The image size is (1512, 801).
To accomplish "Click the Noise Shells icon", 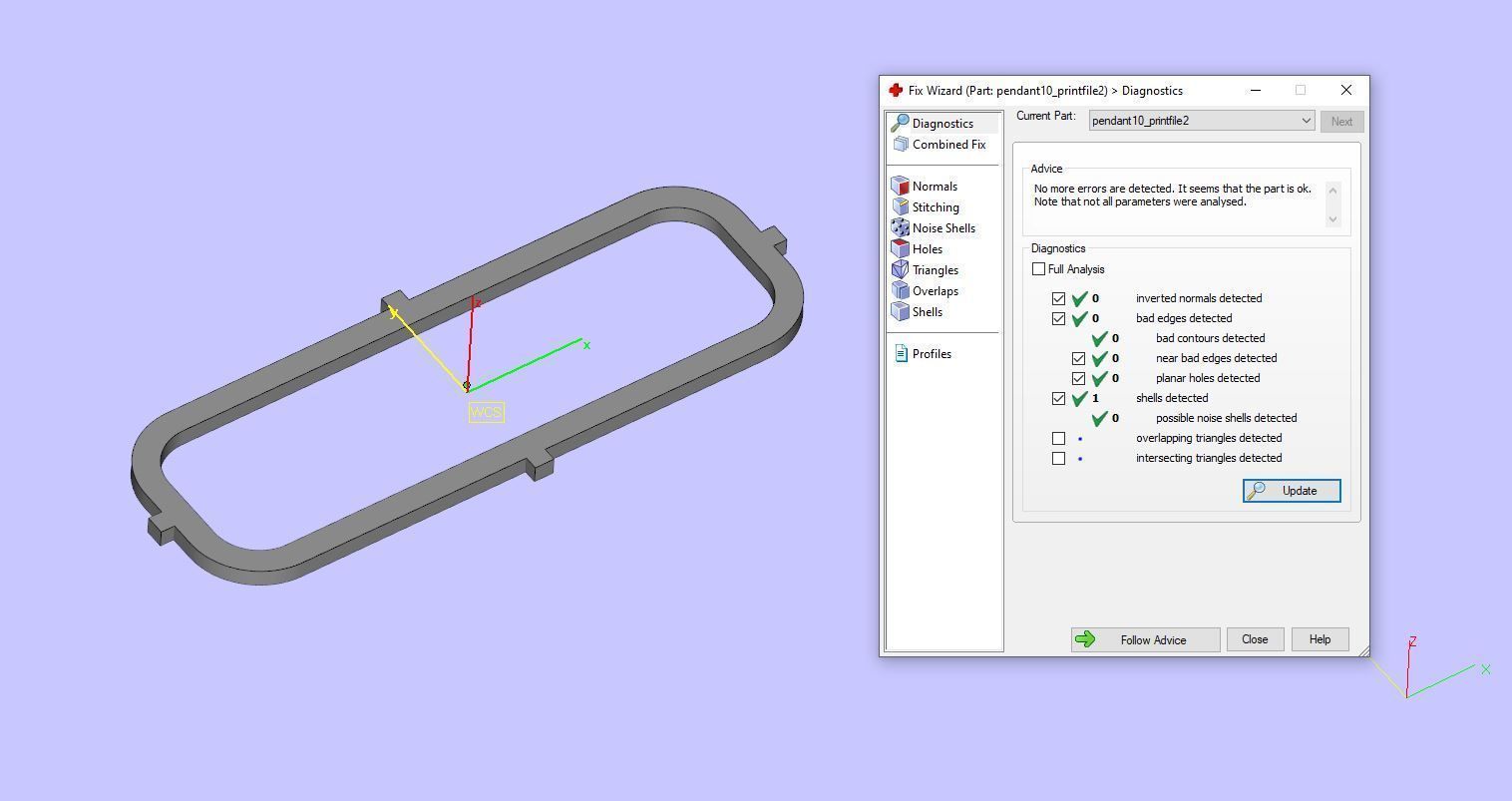I will click(901, 227).
